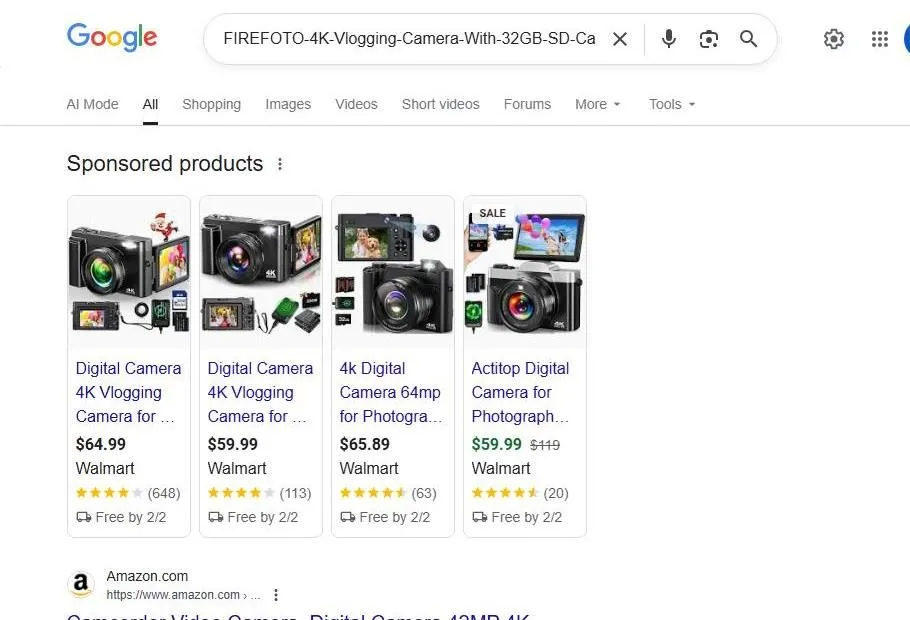Switch to the Images tab
This screenshot has height=620, width=910.
point(288,104)
